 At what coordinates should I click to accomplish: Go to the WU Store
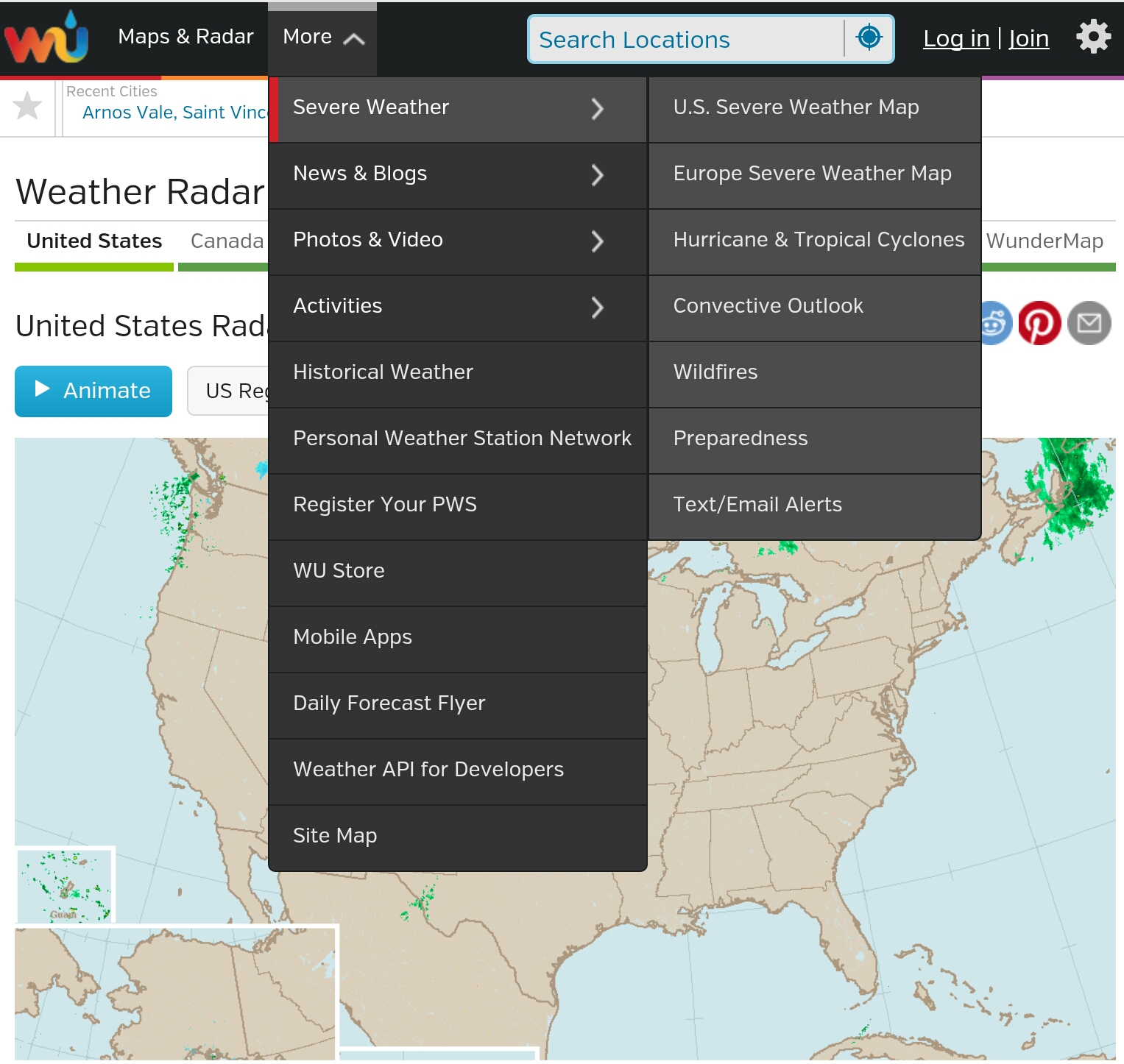(x=458, y=573)
